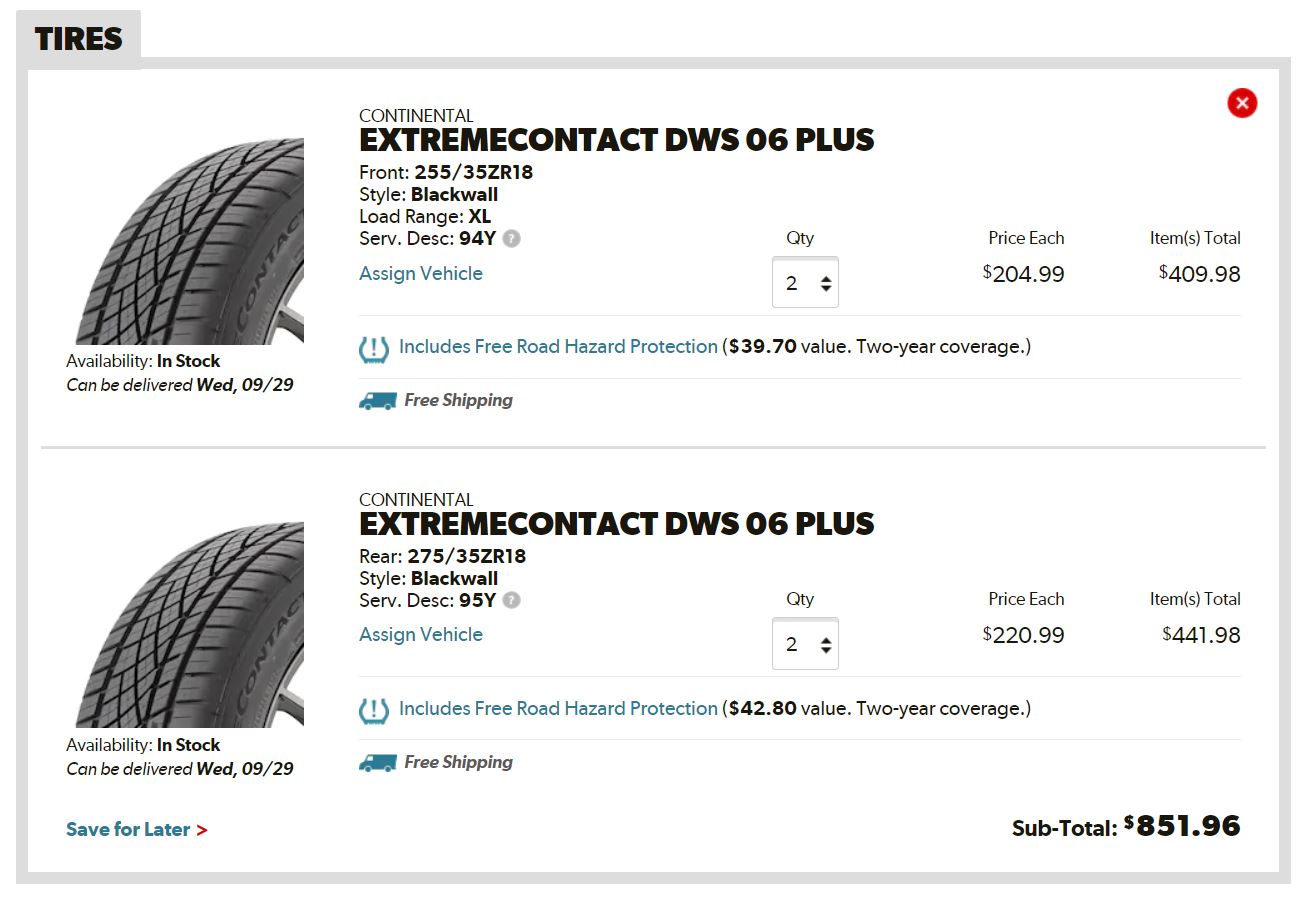1315x901 pixels.
Task: Open the Free Road Hazard Protection link ($42.80 value)
Action: point(558,709)
